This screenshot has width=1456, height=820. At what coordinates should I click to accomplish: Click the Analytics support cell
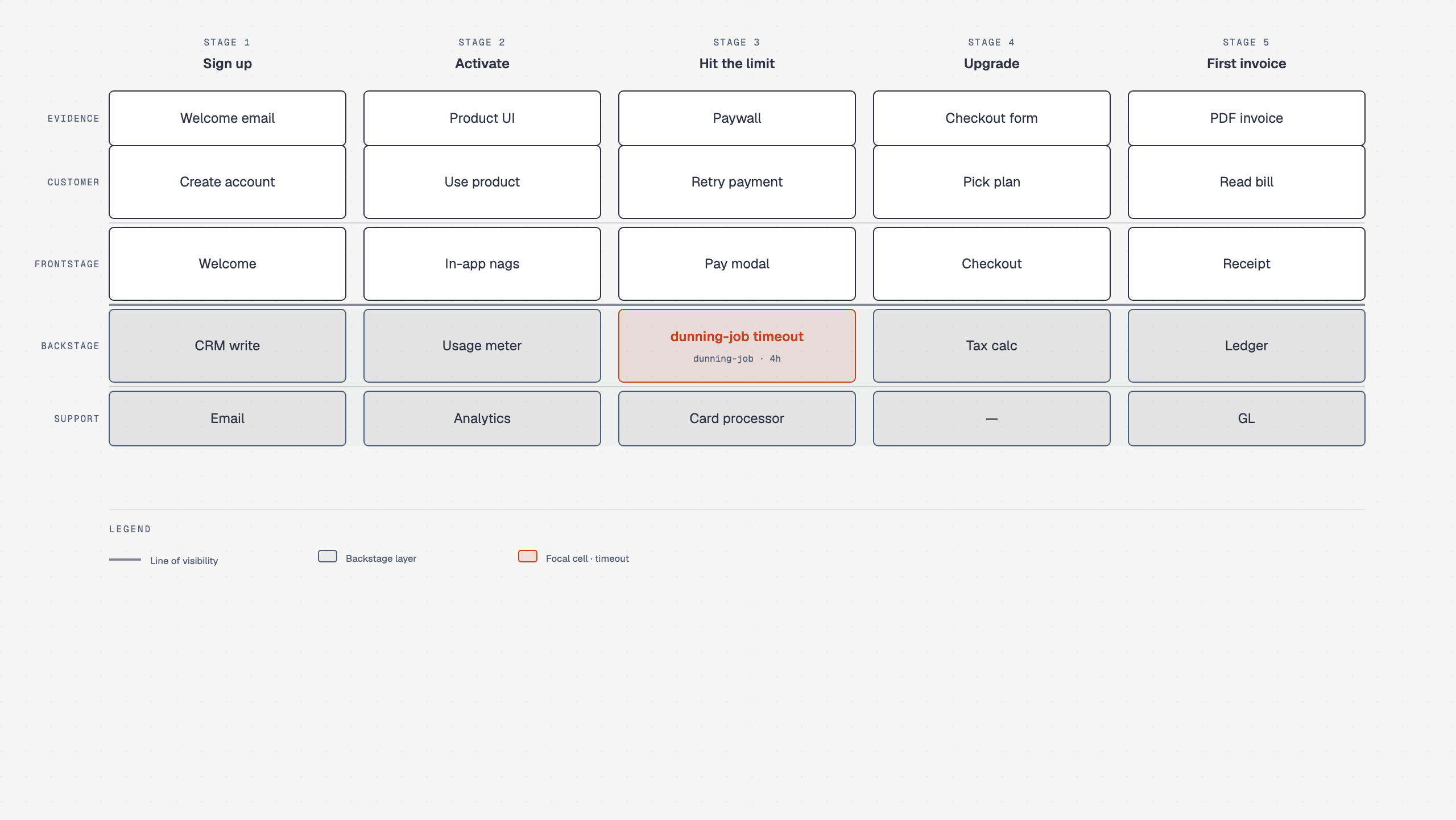[482, 419]
